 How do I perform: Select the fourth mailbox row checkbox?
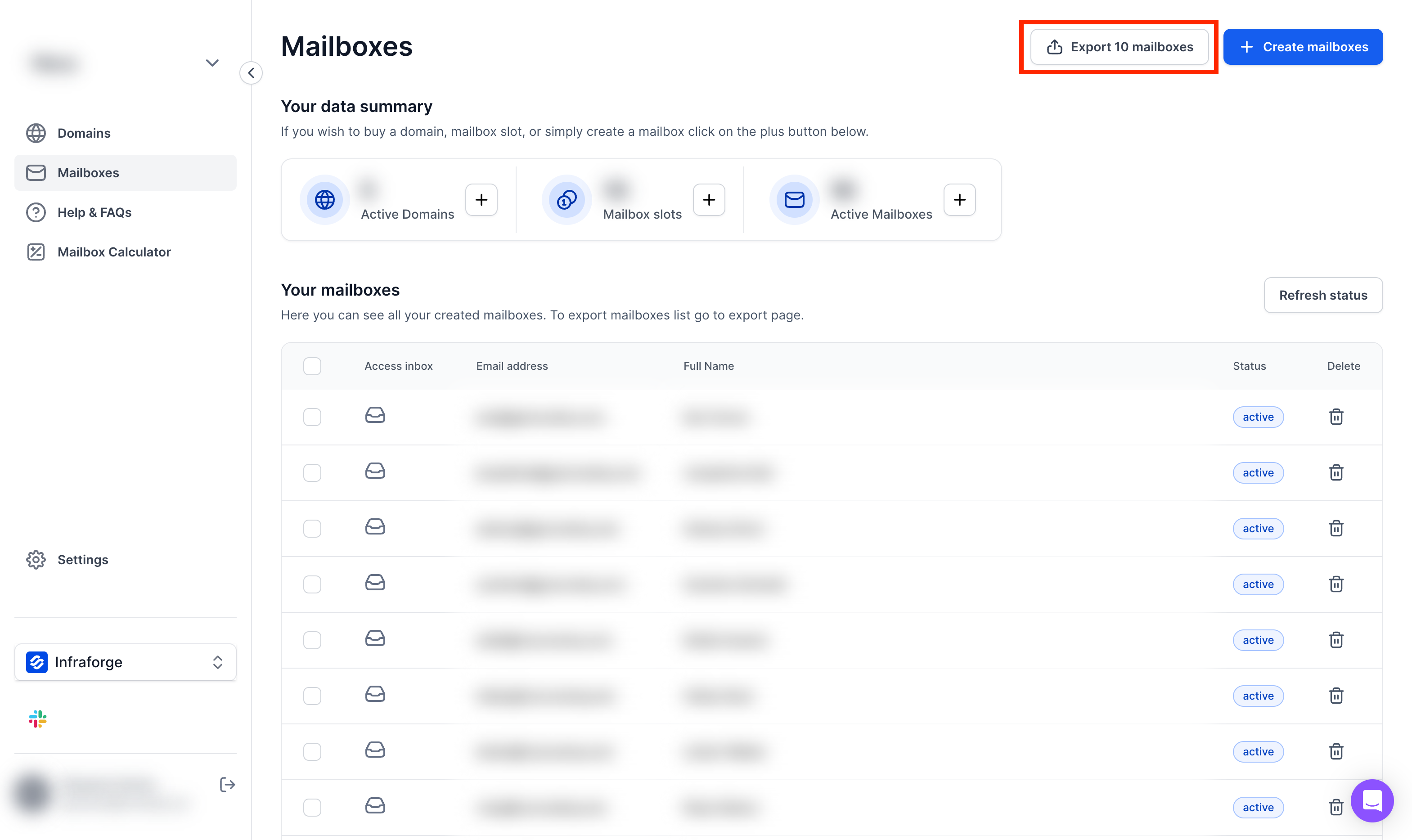tap(312, 584)
